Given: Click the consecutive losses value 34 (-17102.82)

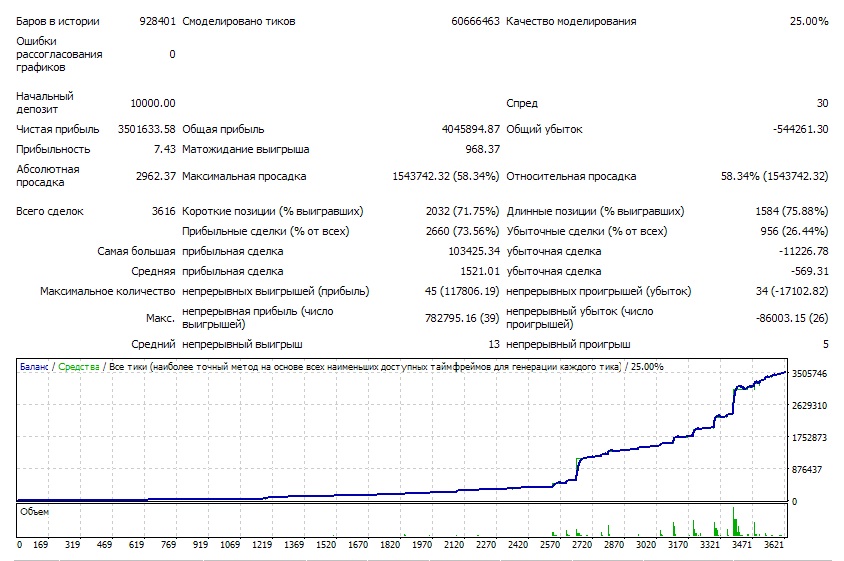Looking at the screenshot, I should 792,291.
